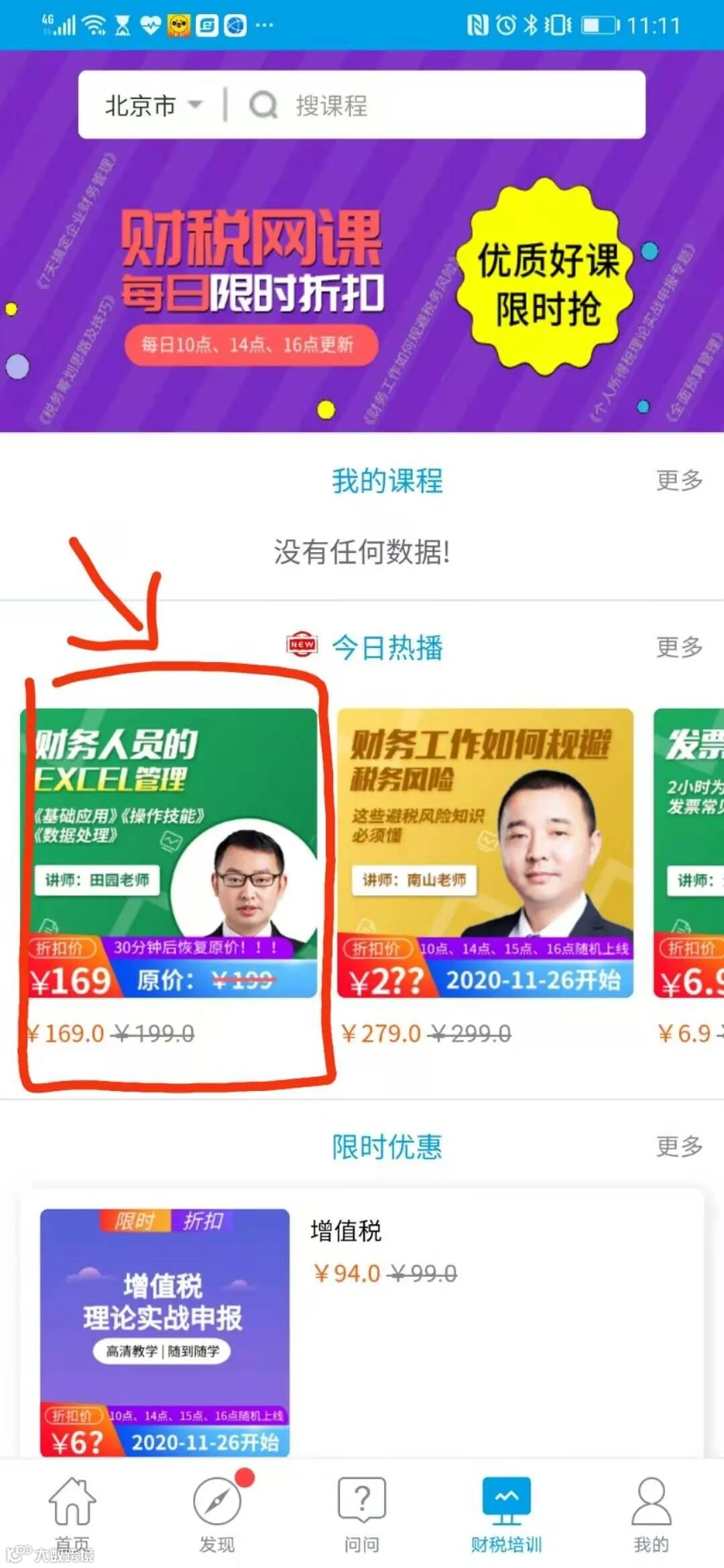Show 更多 for 今日热播
Viewport: 724px width, 1568px height.
pyautogui.click(x=679, y=647)
